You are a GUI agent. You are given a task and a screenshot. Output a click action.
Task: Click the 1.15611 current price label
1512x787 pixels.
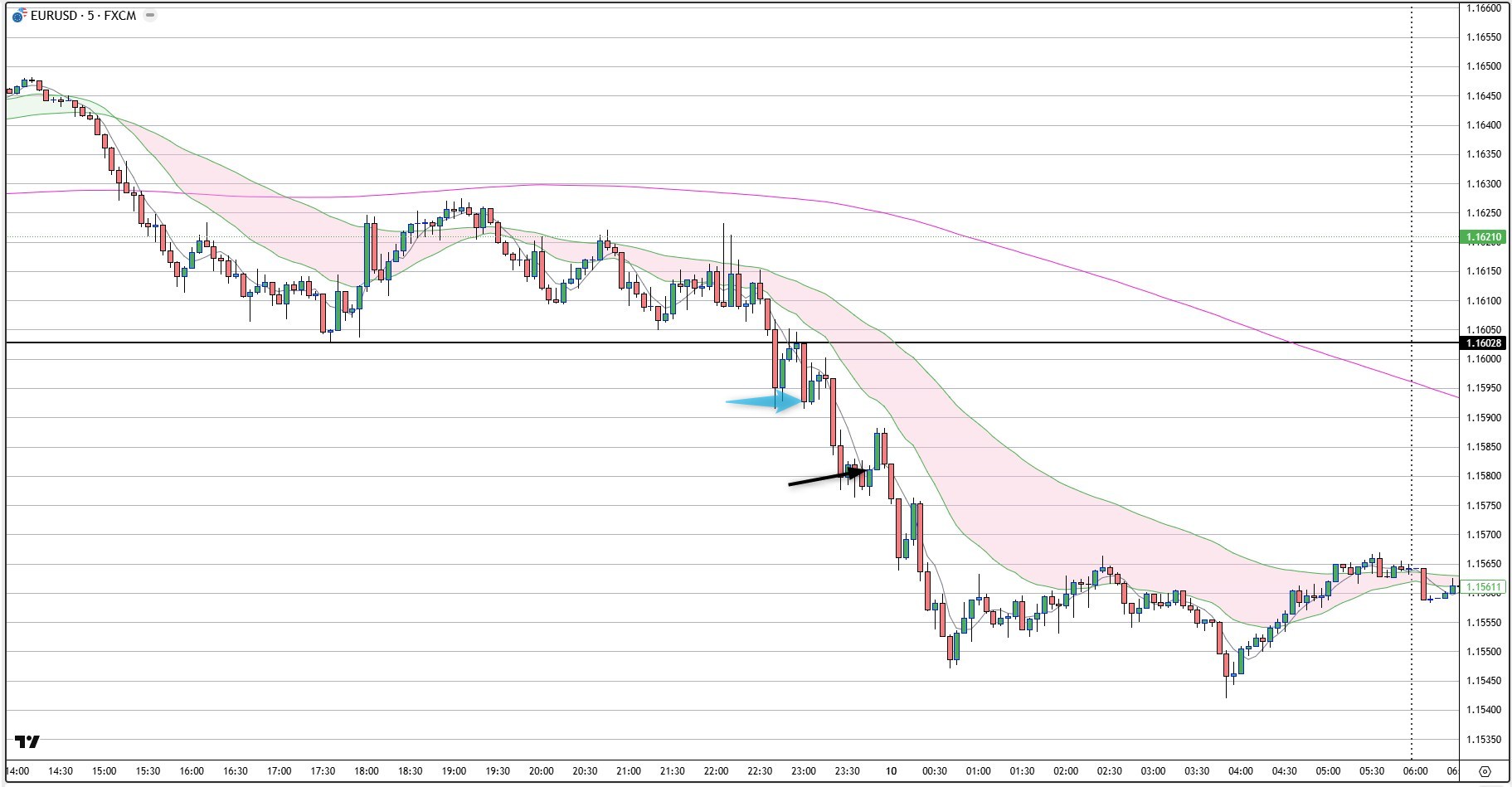pos(1484,587)
